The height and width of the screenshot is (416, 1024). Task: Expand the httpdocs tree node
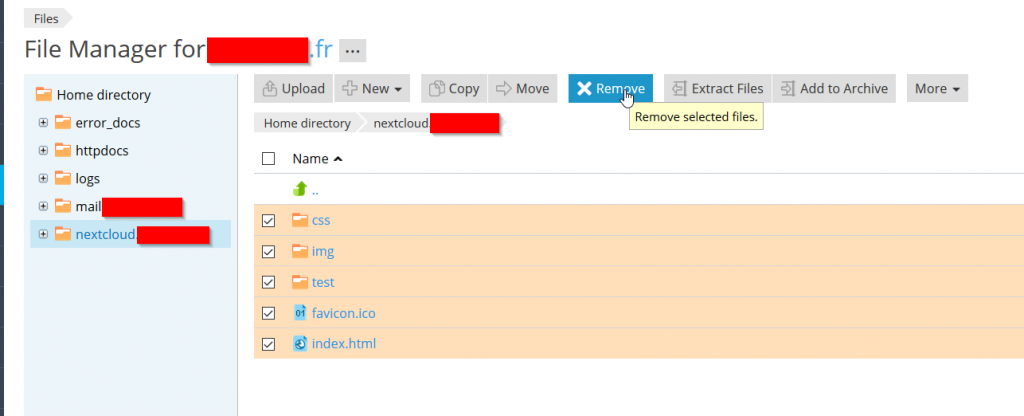coord(43,151)
